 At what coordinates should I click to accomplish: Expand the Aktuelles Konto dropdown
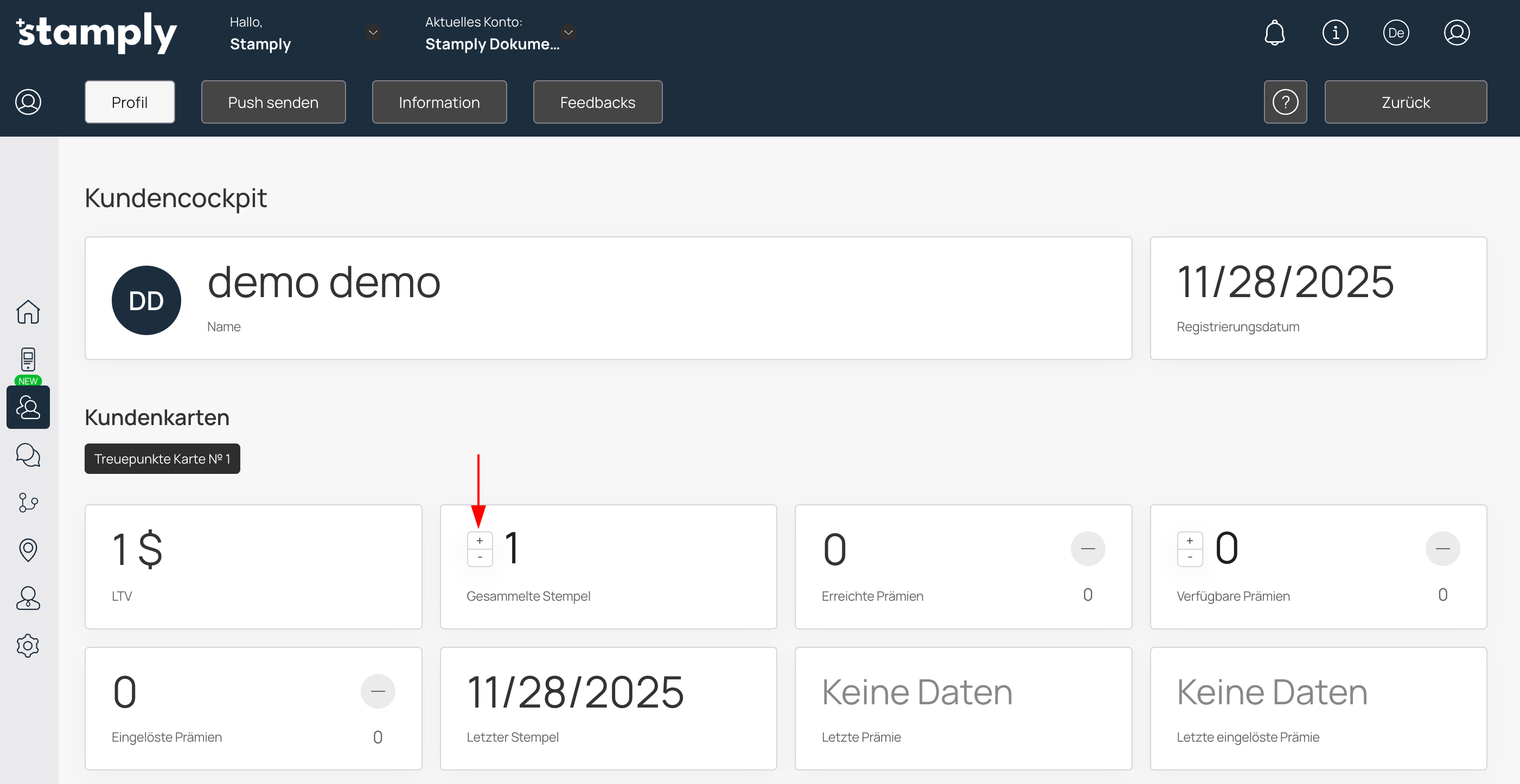pos(568,33)
